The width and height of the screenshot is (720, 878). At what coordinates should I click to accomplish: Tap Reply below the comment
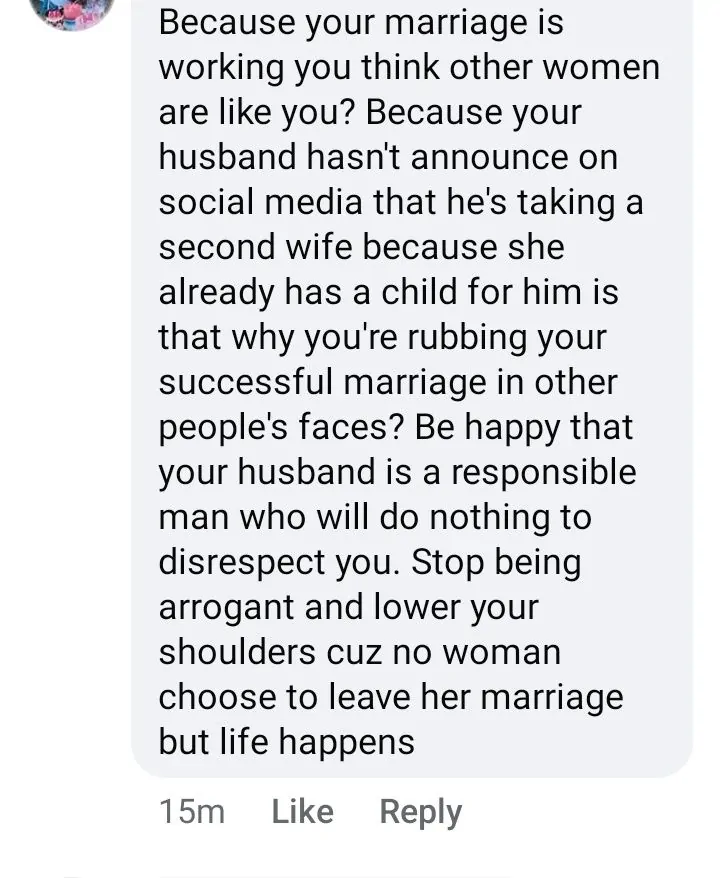(x=420, y=813)
